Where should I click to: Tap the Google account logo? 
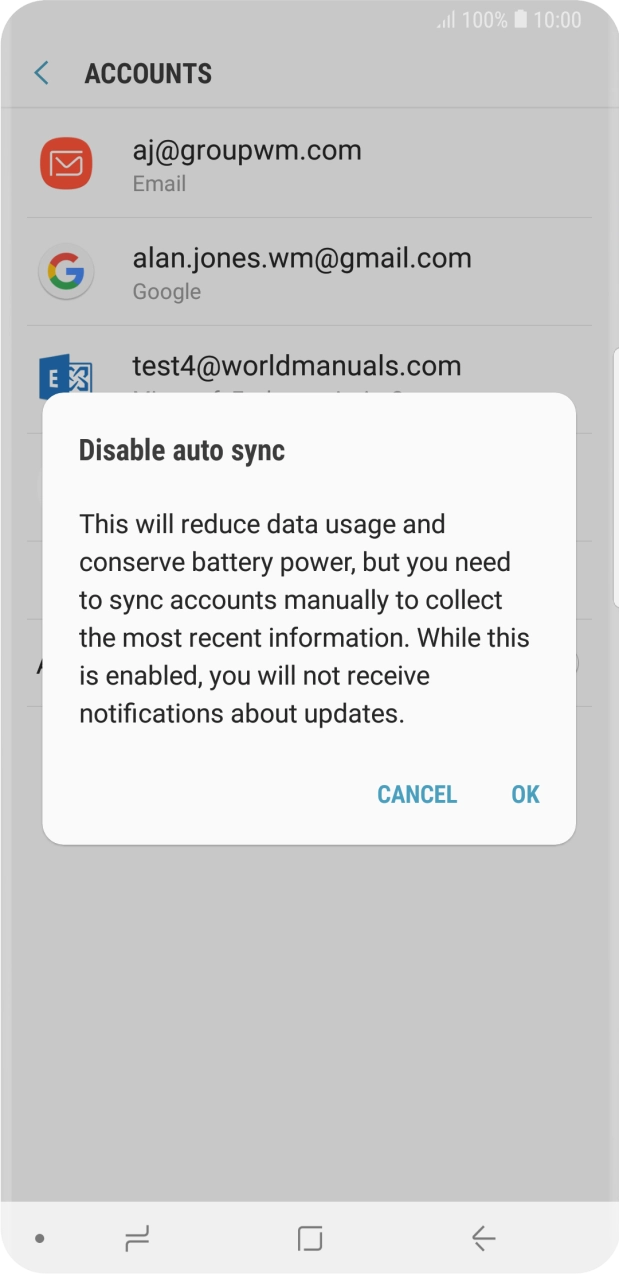click(66, 272)
